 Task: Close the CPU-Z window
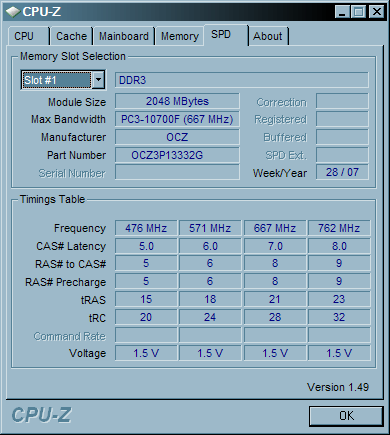(x=377, y=12)
